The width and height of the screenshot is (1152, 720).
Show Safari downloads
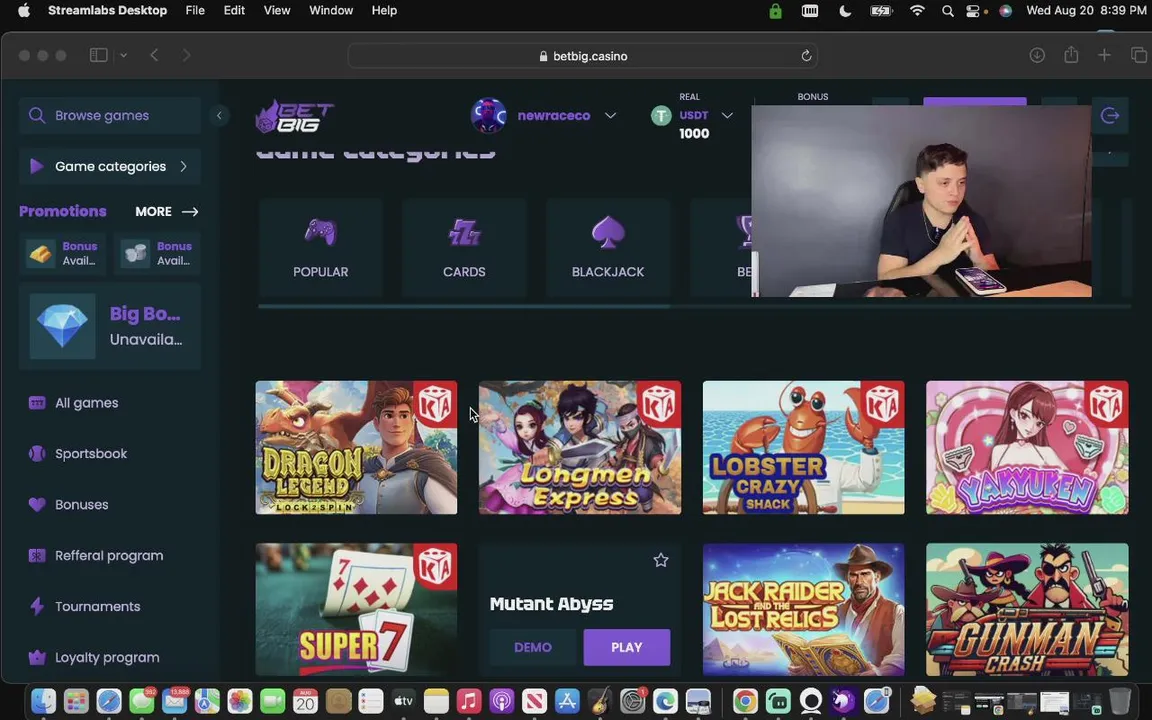coord(1037,55)
